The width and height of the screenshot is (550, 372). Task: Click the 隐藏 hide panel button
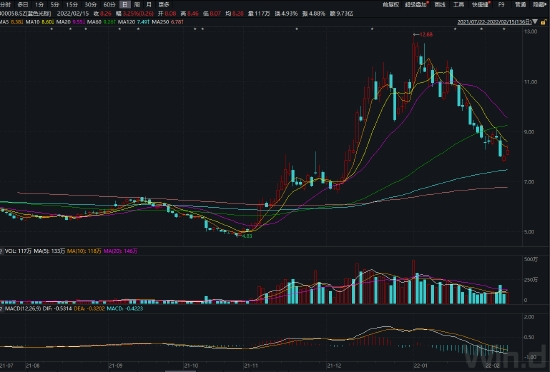(539, 5)
